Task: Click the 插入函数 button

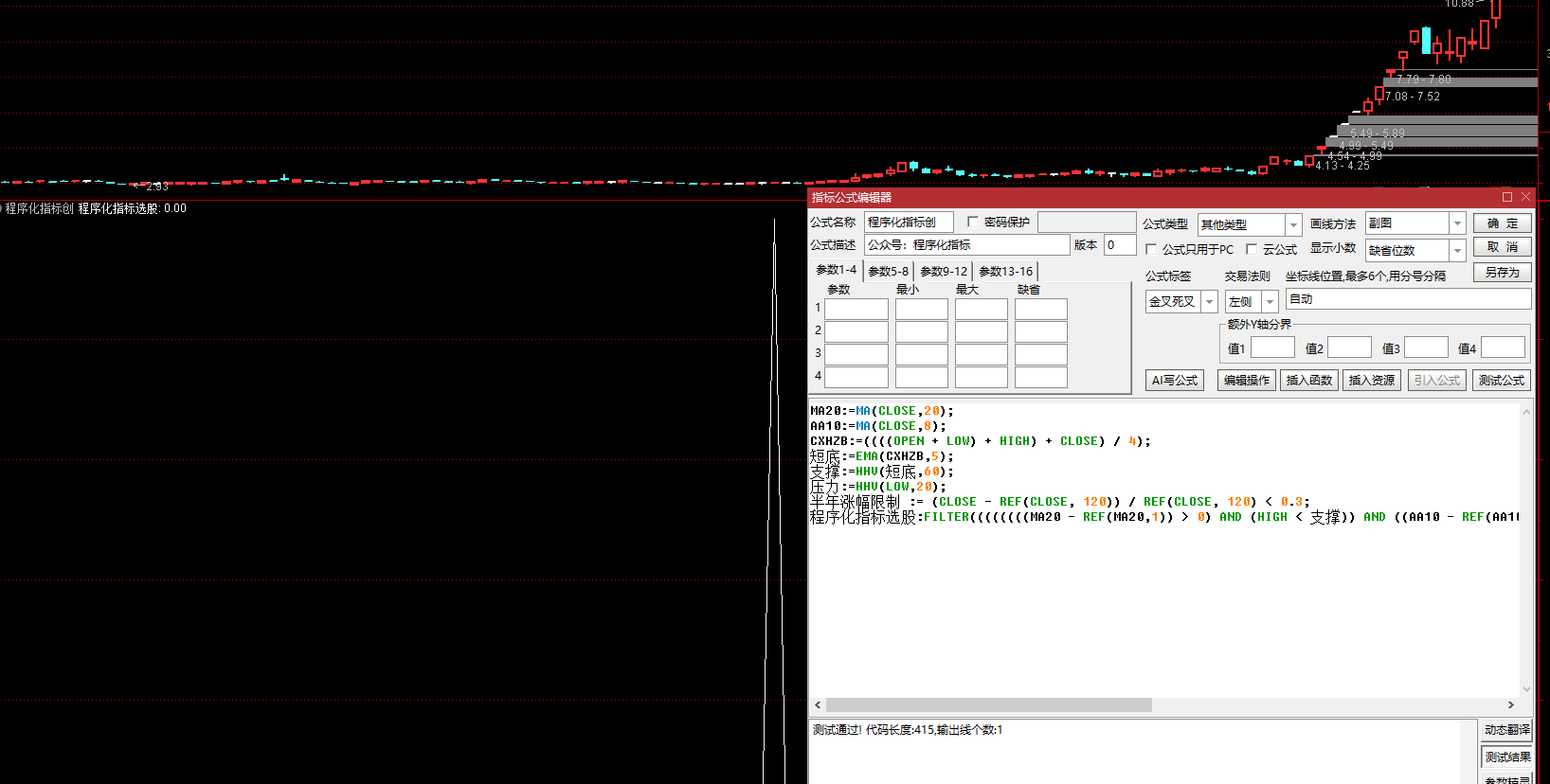Action: pos(1308,381)
